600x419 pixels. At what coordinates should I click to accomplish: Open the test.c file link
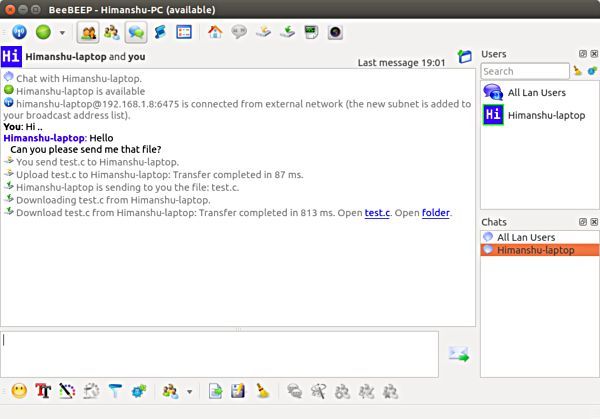coord(377,213)
